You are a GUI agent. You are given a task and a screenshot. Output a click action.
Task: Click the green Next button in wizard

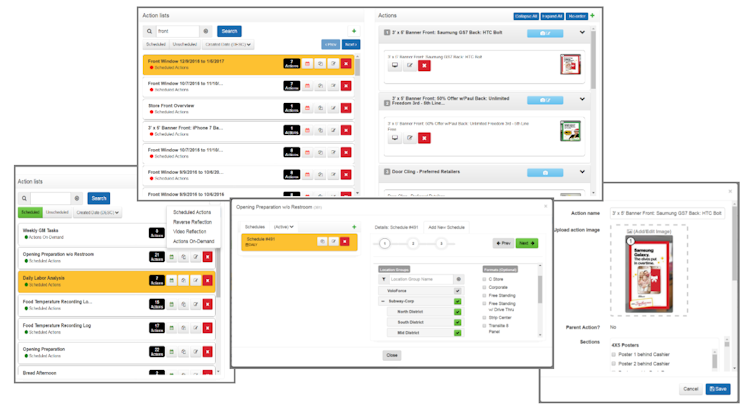tap(527, 243)
